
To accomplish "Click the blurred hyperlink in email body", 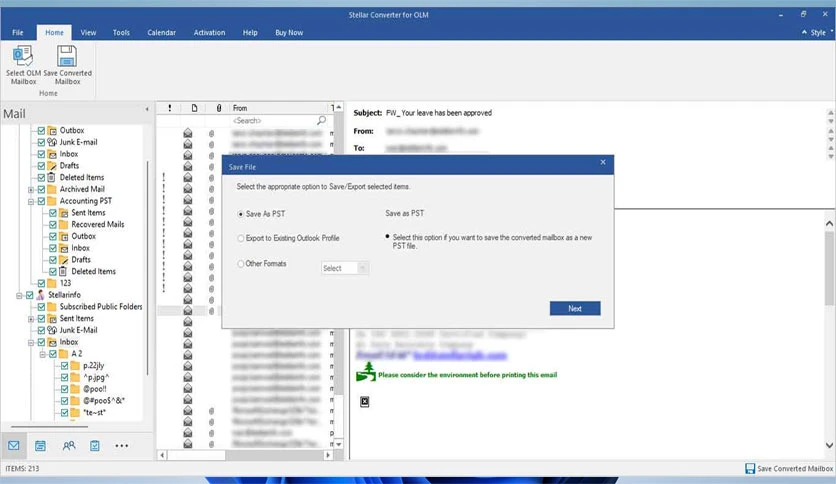I will click(x=460, y=354).
